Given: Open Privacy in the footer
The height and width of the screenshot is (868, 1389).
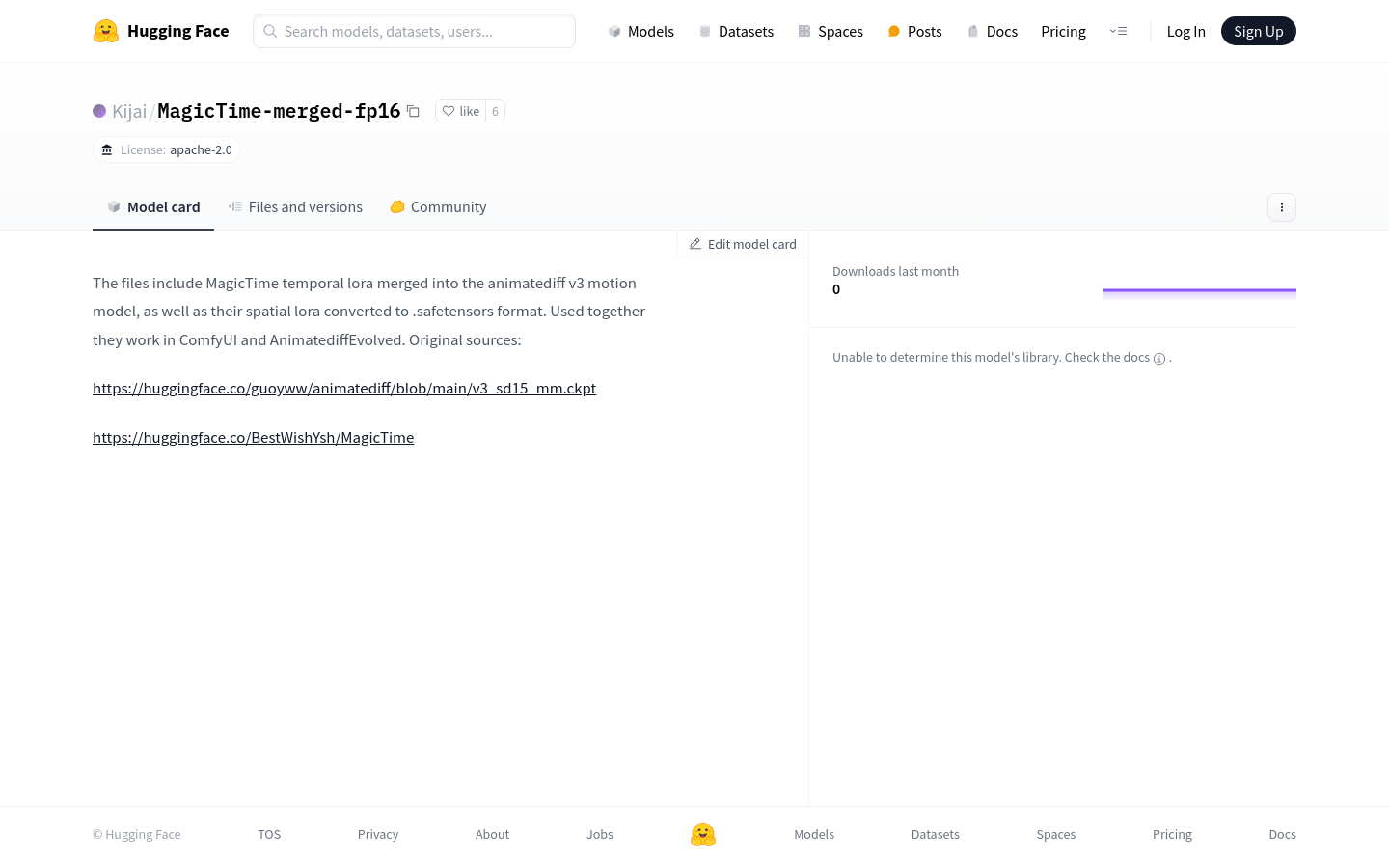Looking at the screenshot, I should 378,834.
